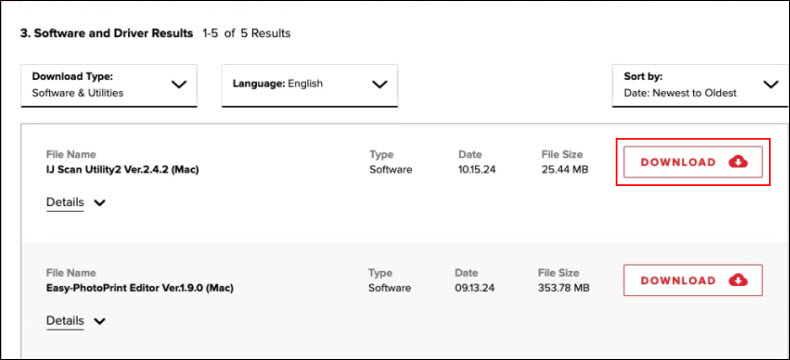The width and height of the screenshot is (790, 360).
Task: Click the Software and Driver Results heading
Action: coord(106,34)
